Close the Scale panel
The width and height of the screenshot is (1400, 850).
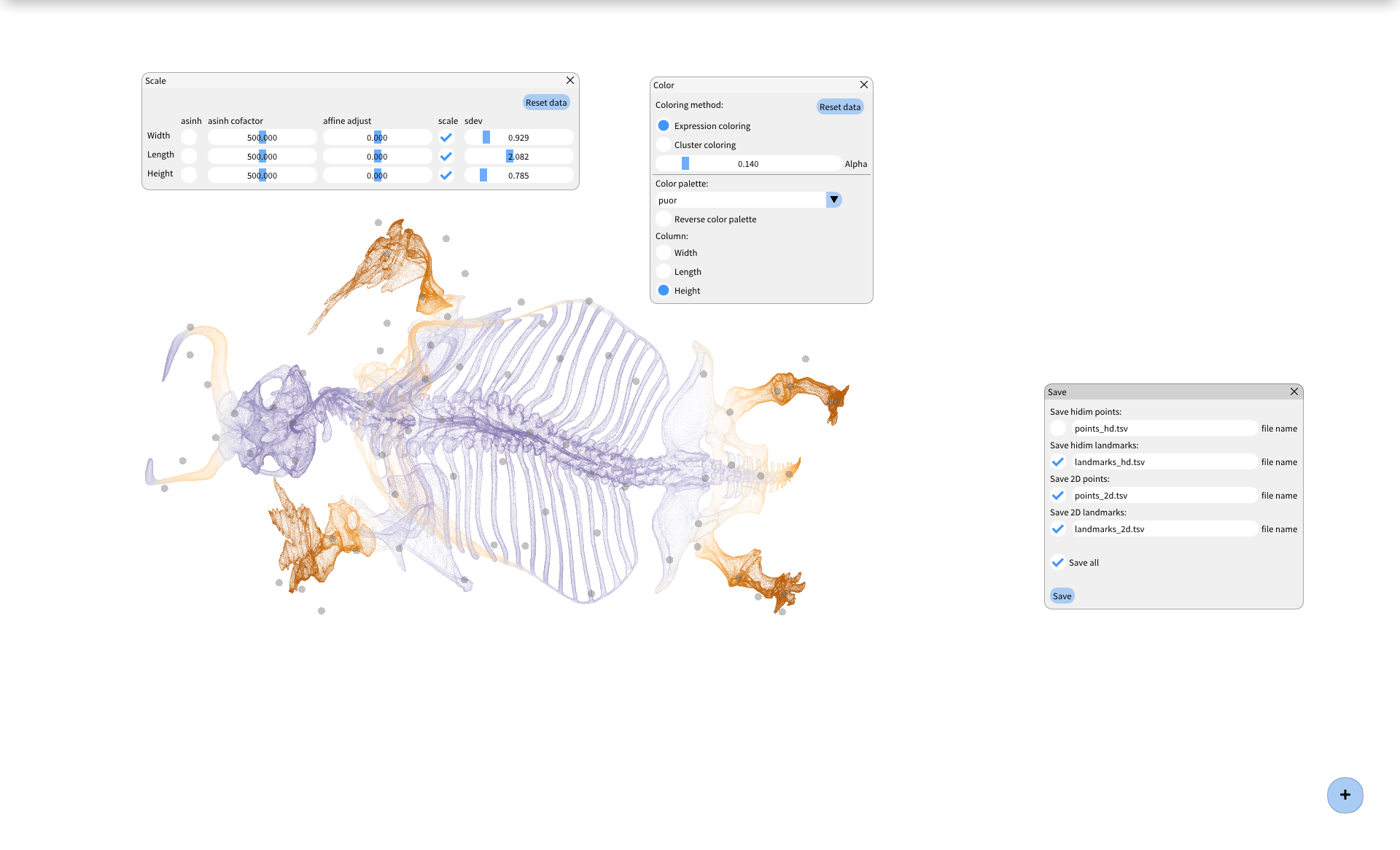tap(570, 80)
